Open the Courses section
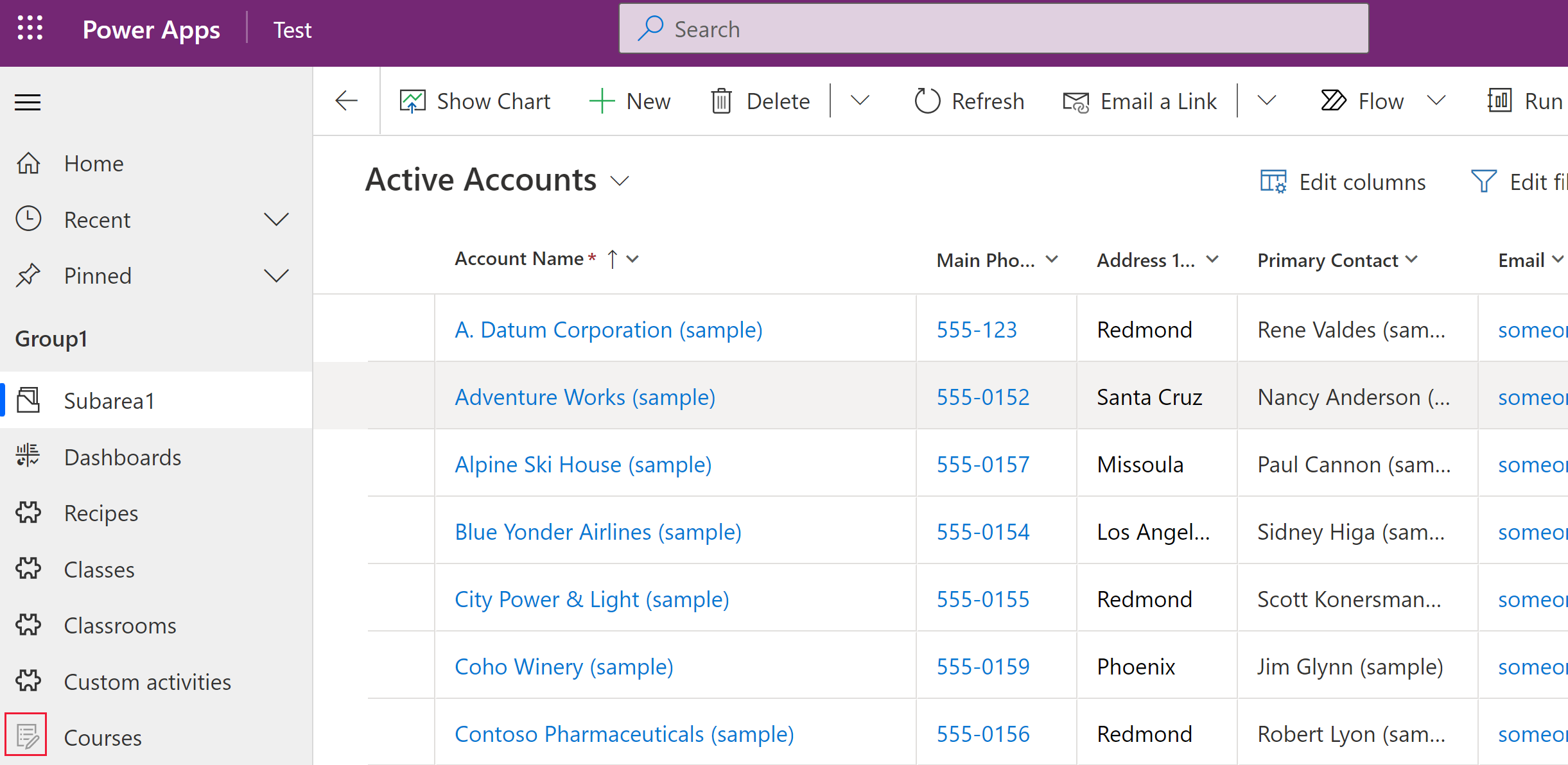 102,737
